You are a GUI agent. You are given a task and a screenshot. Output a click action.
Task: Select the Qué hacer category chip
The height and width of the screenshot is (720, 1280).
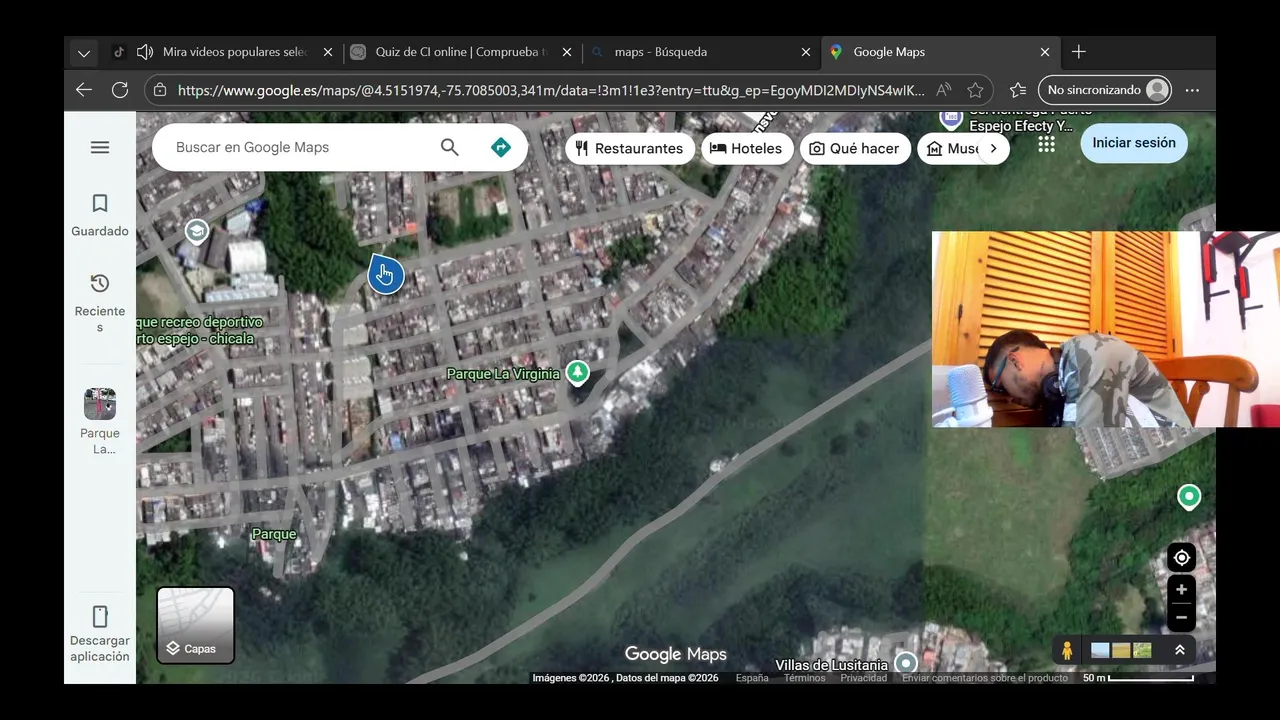coord(855,148)
